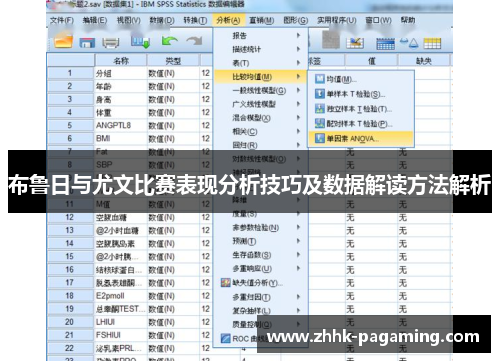Screen dimensions: 500x362
Task: Click the 缺失 column header
Action: [424, 61]
